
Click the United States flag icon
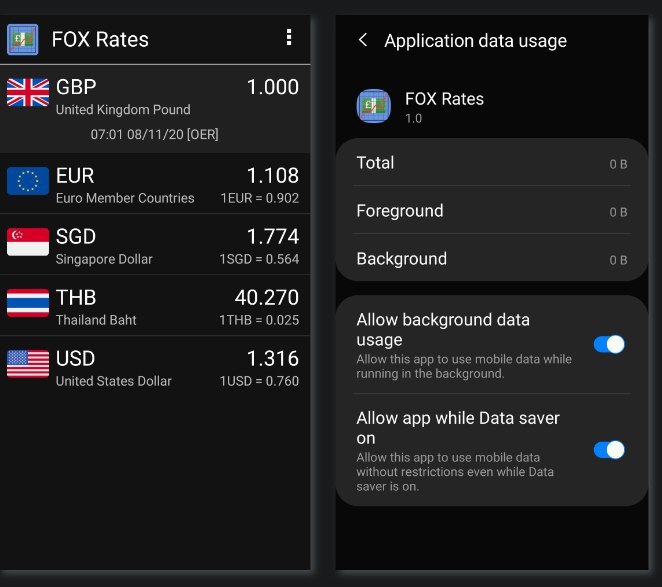[28, 364]
